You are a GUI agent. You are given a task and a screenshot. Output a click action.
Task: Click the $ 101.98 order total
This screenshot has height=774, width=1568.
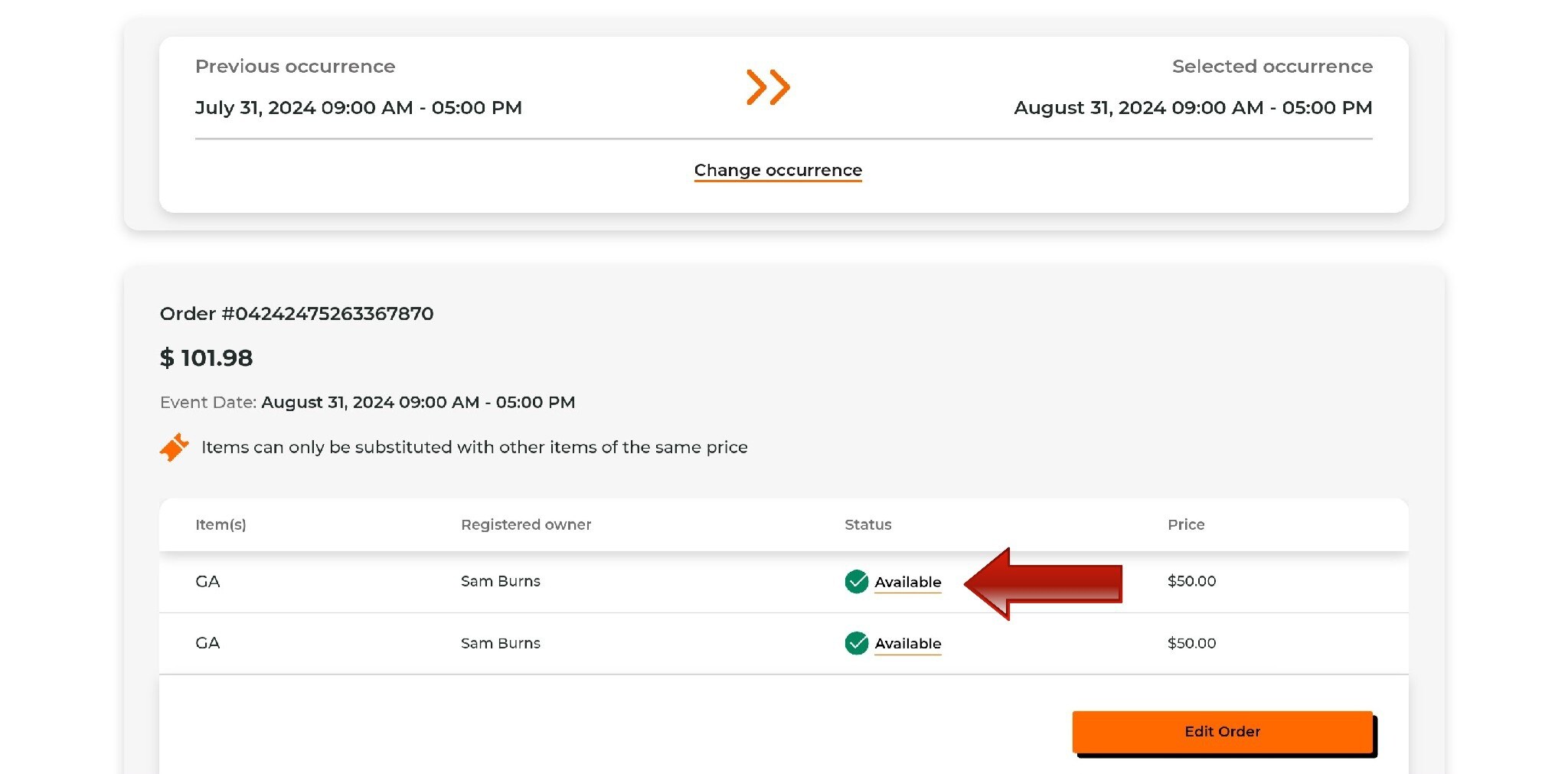pos(206,358)
